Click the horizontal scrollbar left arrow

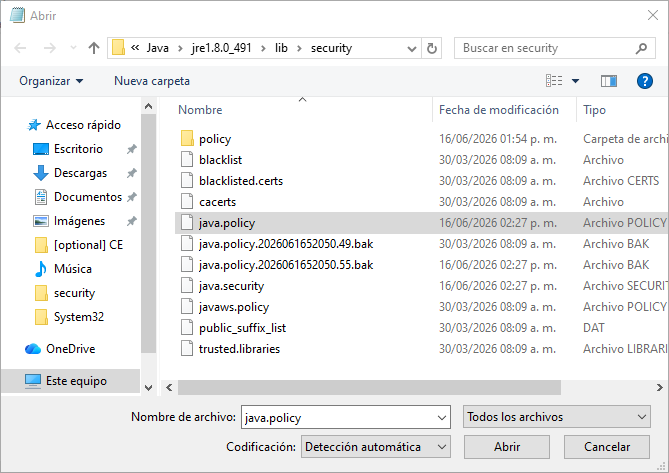[x=169, y=387]
